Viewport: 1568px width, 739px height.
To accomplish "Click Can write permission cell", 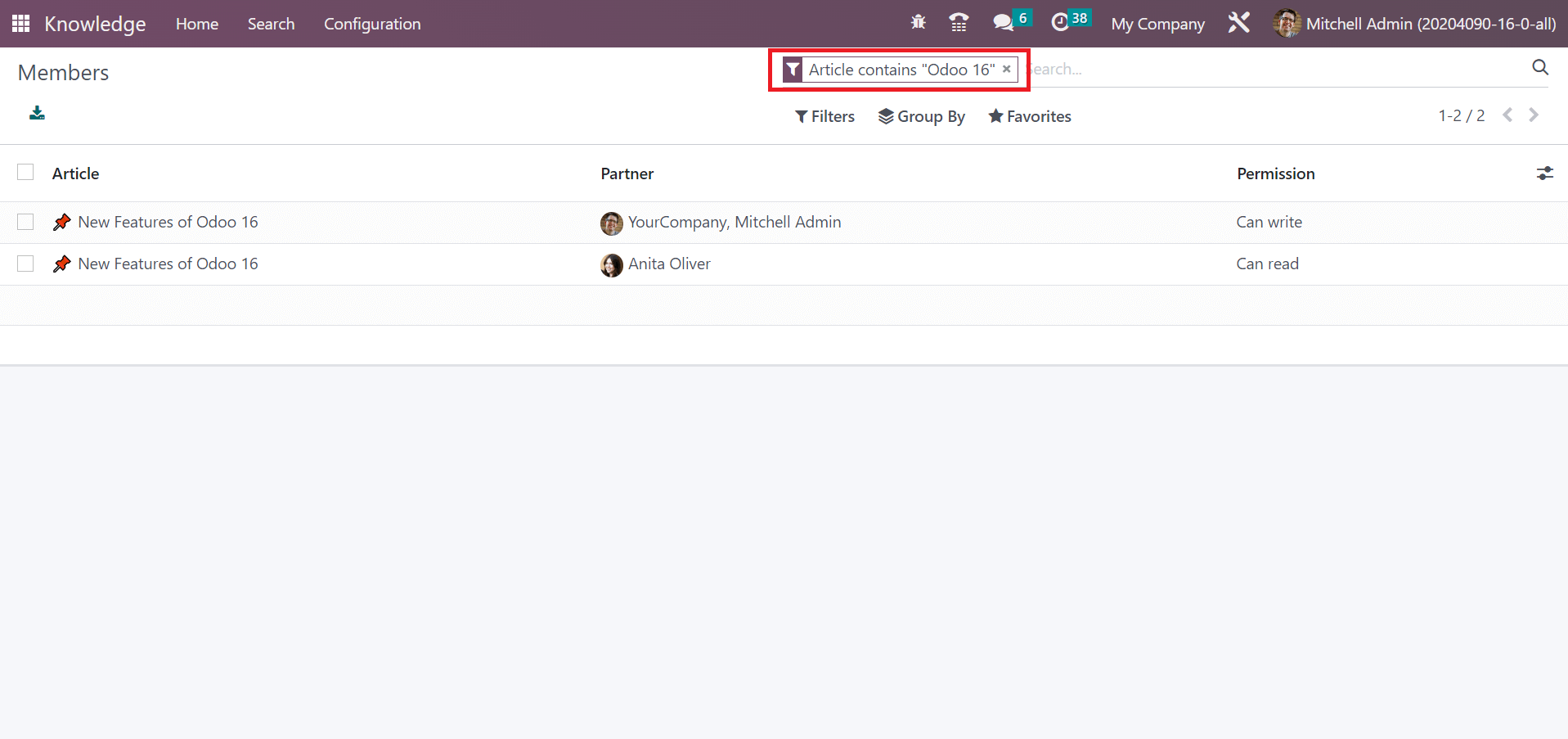I will [x=1269, y=222].
